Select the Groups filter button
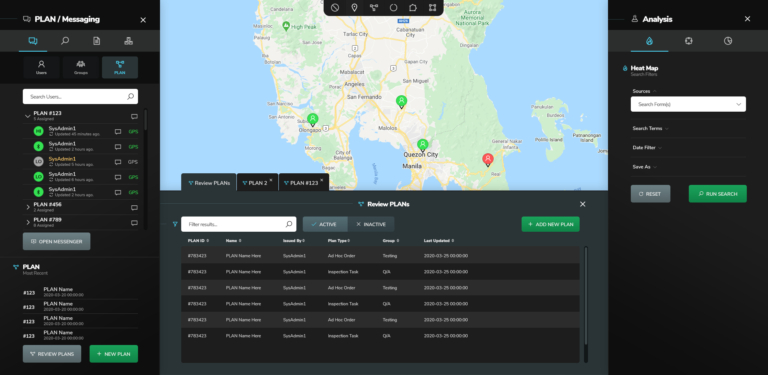Image resolution: width=768 pixels, height=375 pixels. pyautogui.click(x=81, y=68)
